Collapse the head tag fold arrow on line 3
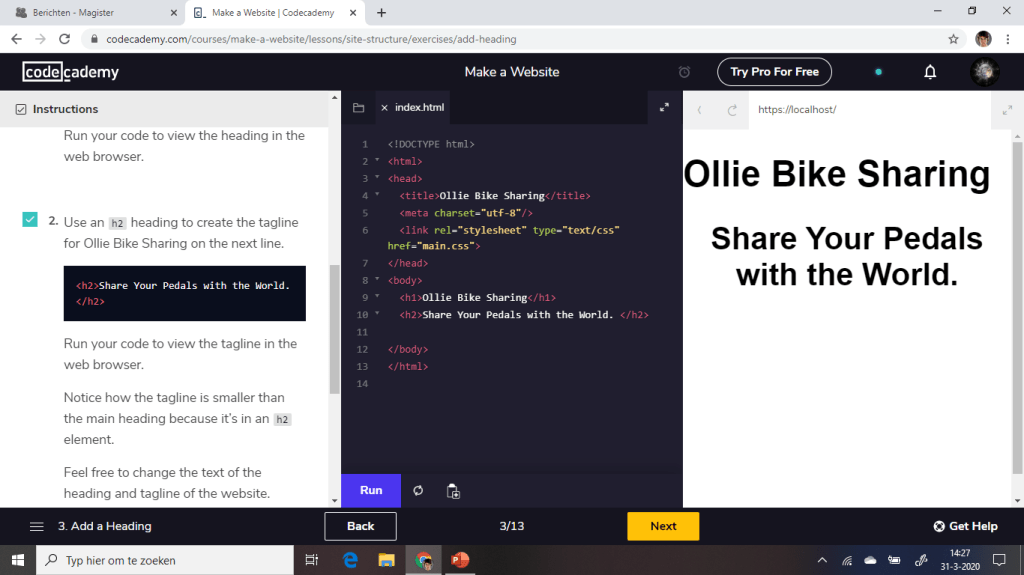This screenshot has width=1024, height=575. click(377, 178)
